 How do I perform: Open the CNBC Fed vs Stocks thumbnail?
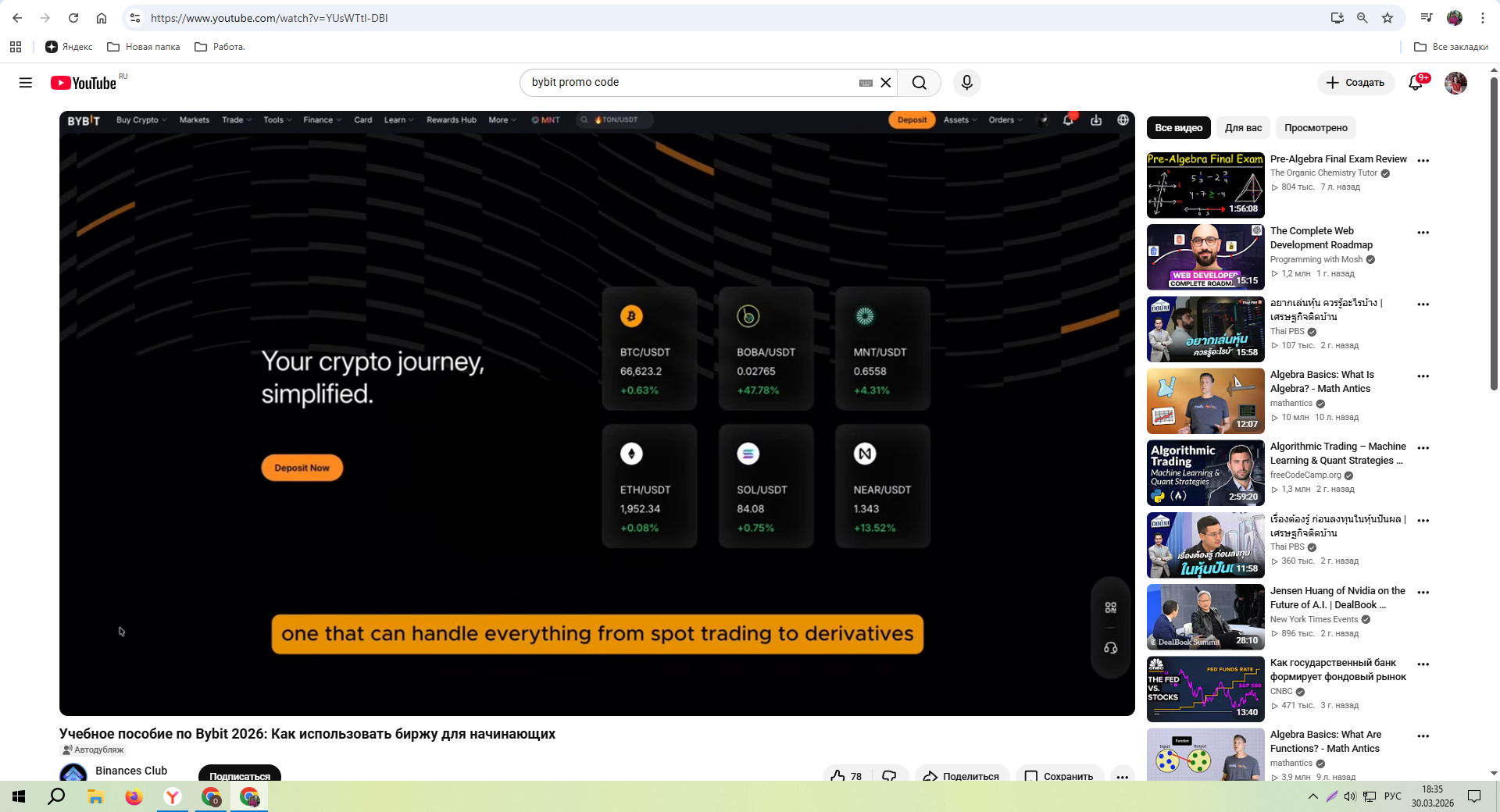click(x=1205, y=689)
